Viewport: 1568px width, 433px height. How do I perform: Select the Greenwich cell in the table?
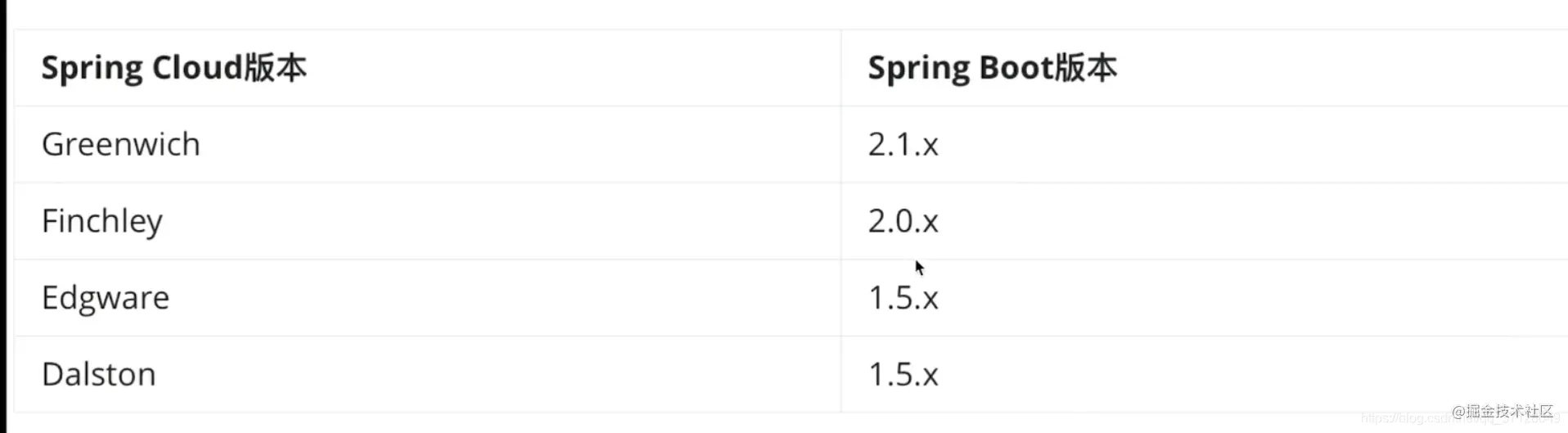click(x=120, y=144)
